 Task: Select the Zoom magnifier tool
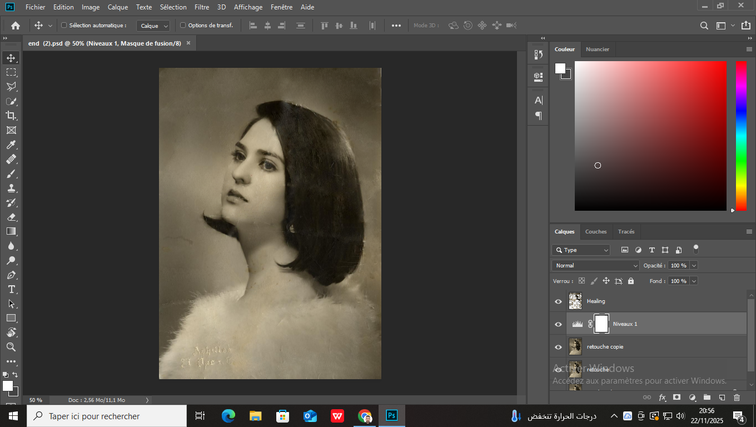[x=12, y=347]
